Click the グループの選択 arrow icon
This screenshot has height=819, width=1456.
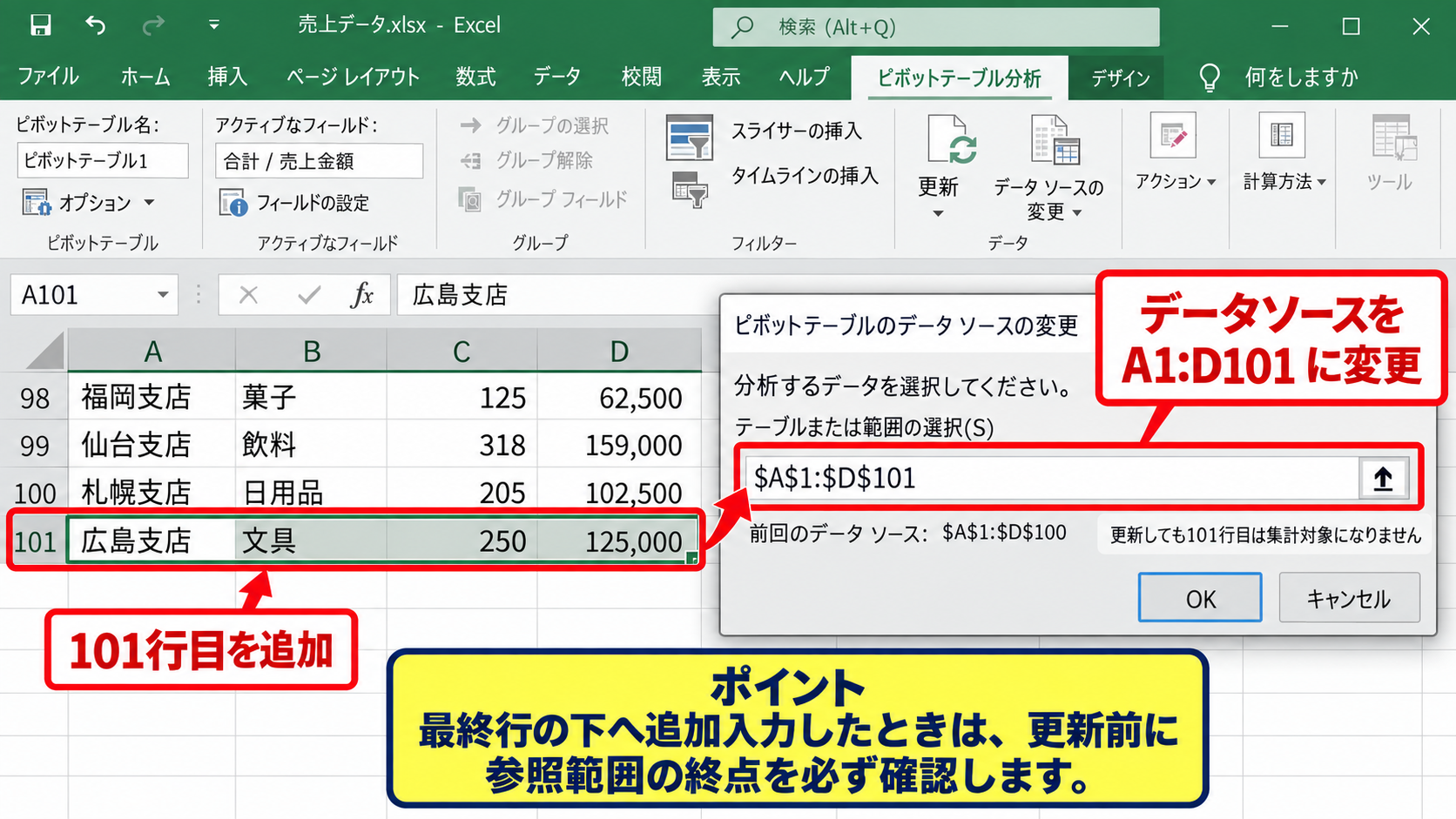click(x=470, y=125)
